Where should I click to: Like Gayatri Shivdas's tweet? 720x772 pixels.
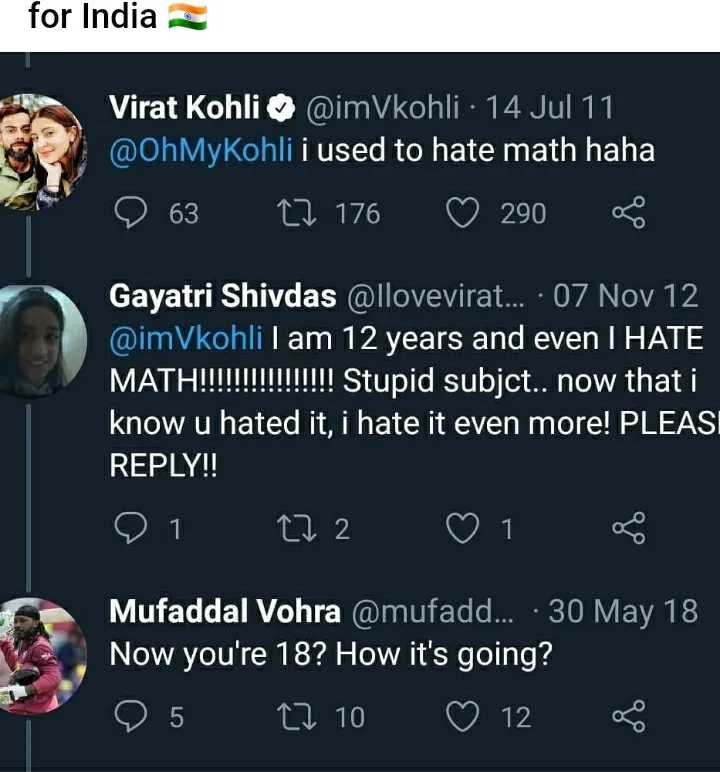461,528
